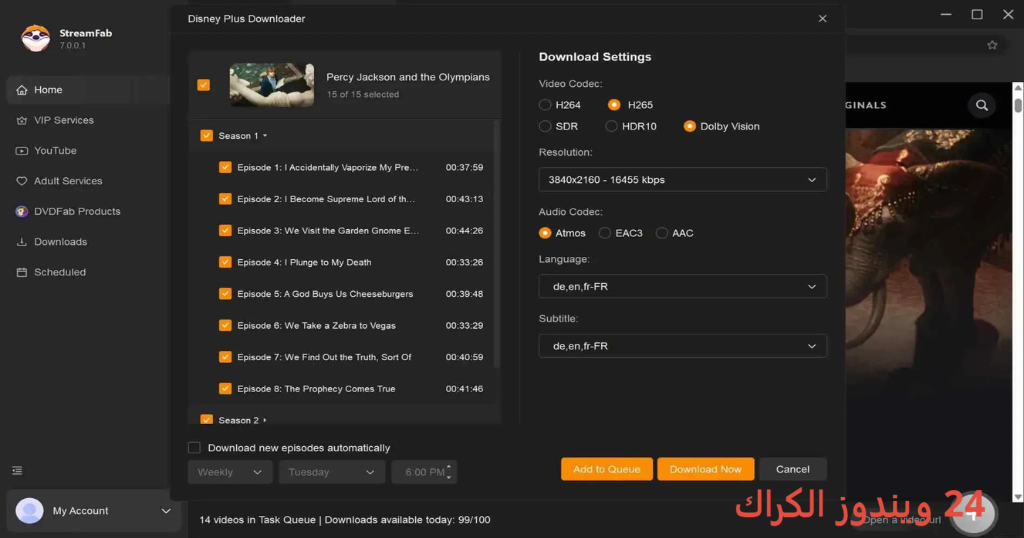Open the Tuesday day dropdown
The width and height of the screenshot is (1024, 538).
pyautogui.click(x=331, y=472)
